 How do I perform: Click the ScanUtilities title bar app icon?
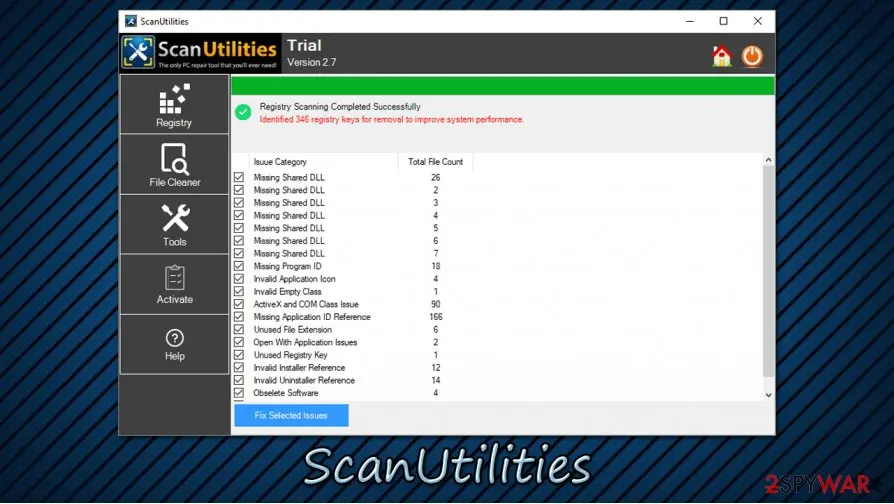point(131,21)
